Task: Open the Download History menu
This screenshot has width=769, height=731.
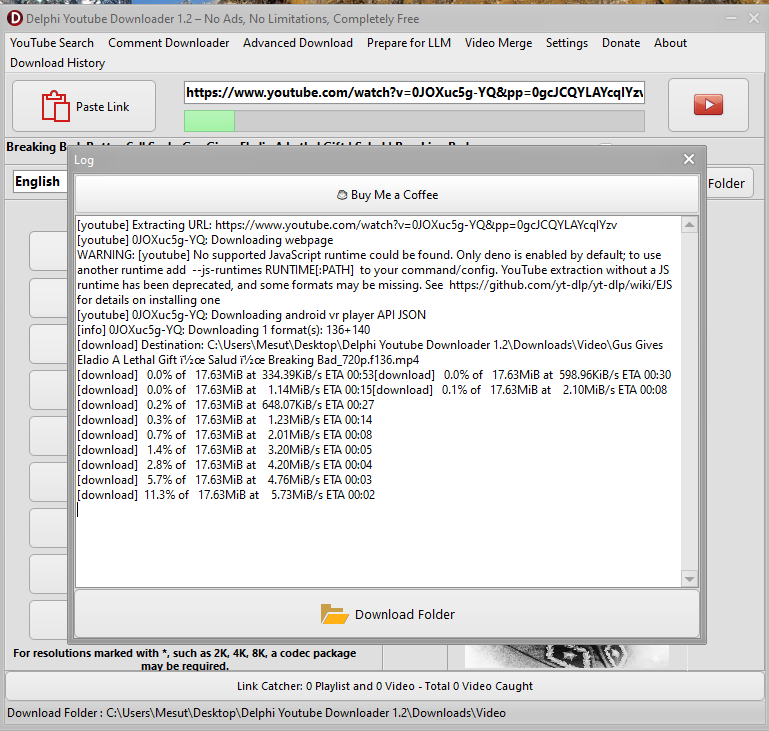Action: point(58,63)
